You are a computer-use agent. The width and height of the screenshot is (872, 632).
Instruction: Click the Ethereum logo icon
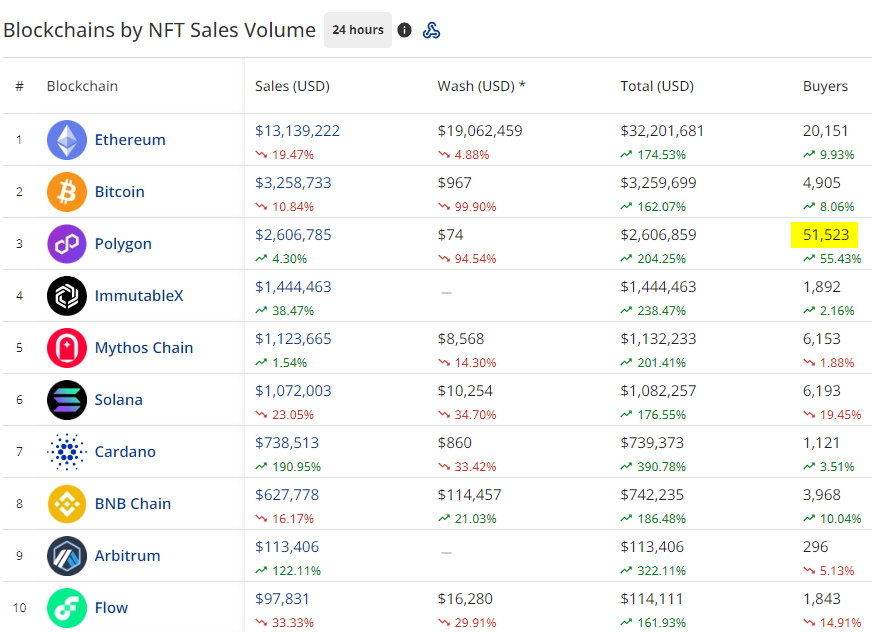(67, 140)
